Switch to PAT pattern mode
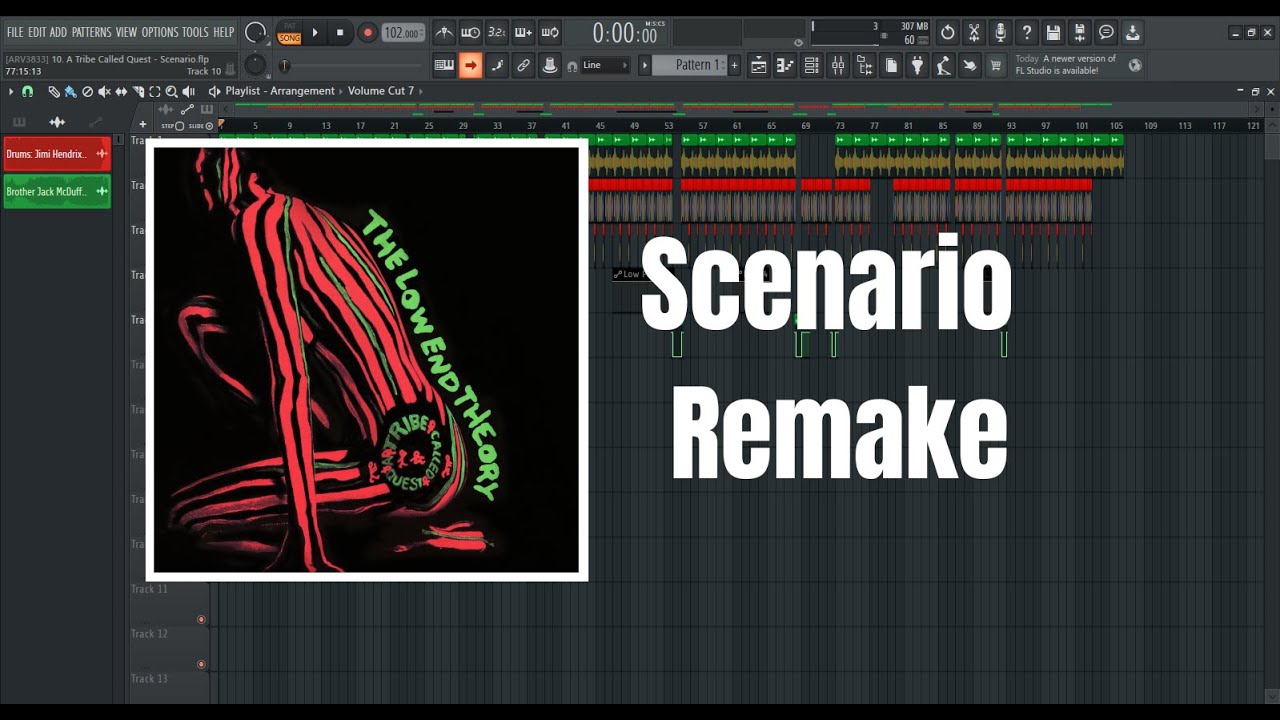1280x720 pixels. [x=289, y=27]
